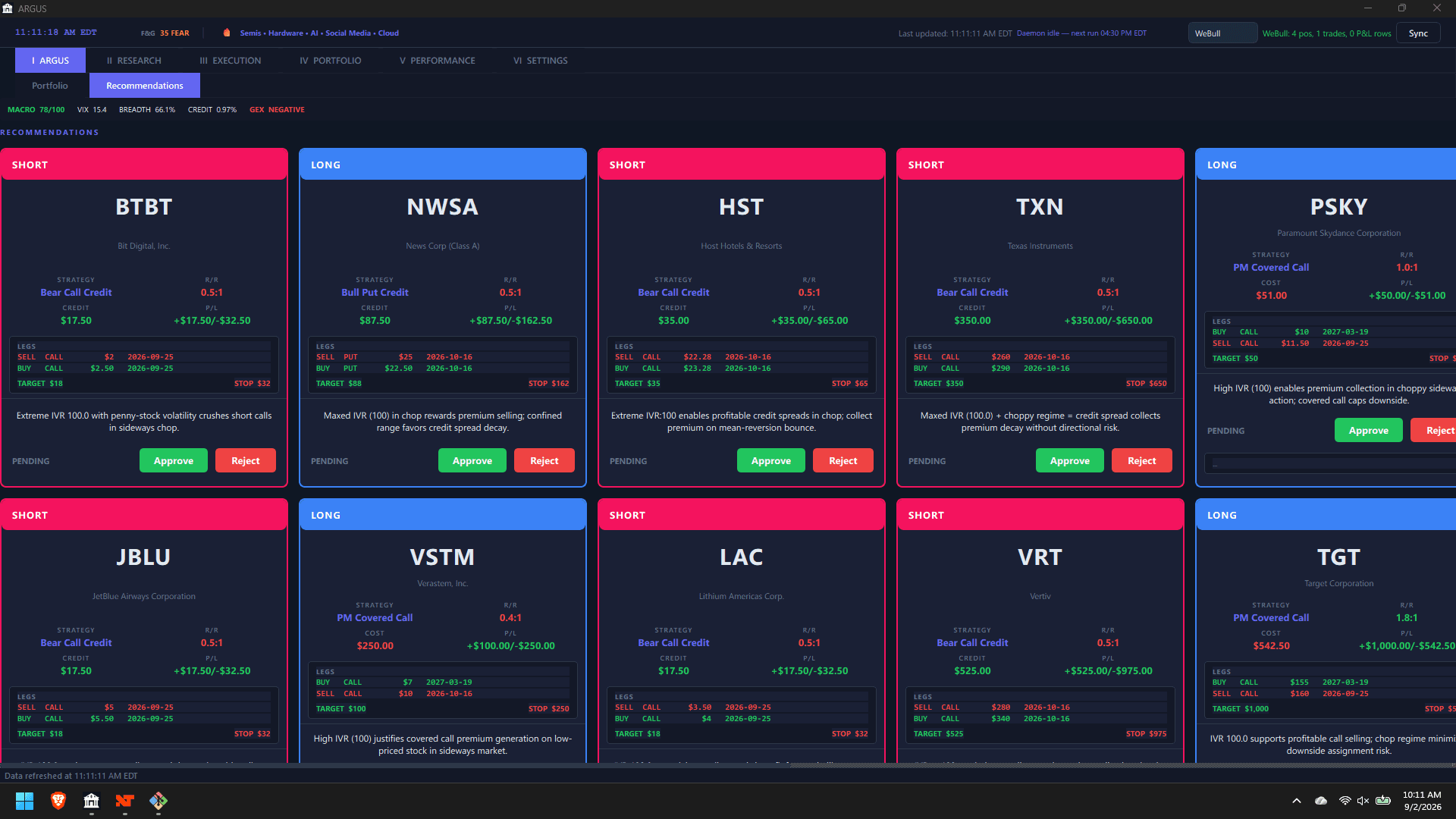The height and width of the screenshot is (819, 1456).
Task: Reject the TXN recommendation
Action: (x=1142, y=460)
